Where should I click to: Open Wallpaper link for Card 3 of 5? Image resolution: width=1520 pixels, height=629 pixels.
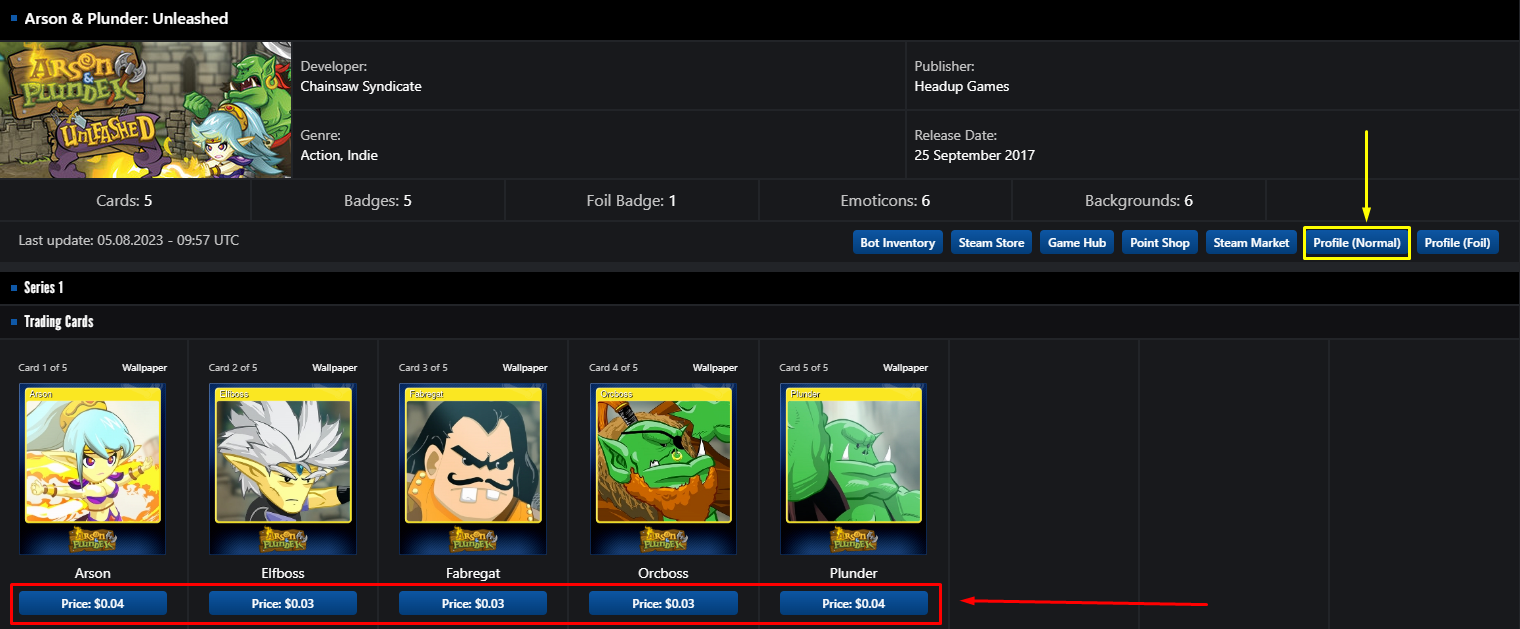point(525,368)
